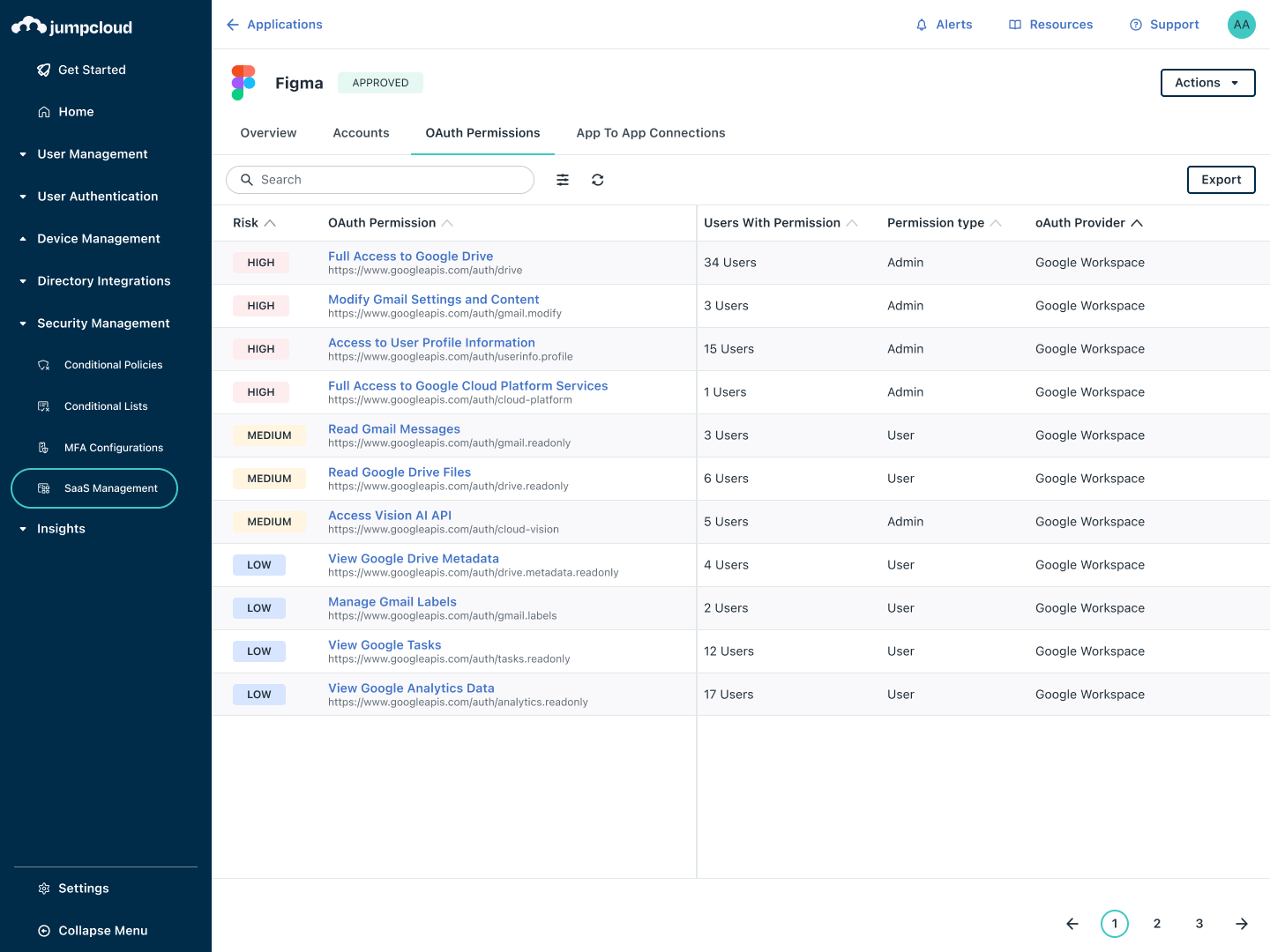
Task: Click the Collapse Menu control
Action: [x=93, y=930]
